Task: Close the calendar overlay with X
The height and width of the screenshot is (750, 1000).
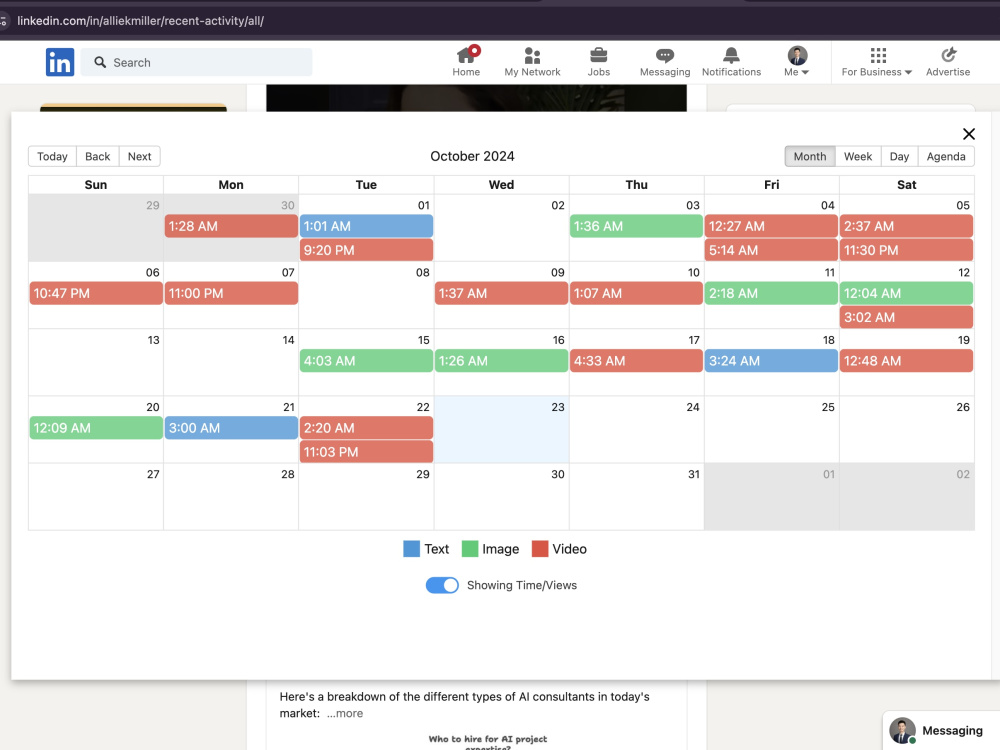Action: pyautogui.click(x=969, y=134)
